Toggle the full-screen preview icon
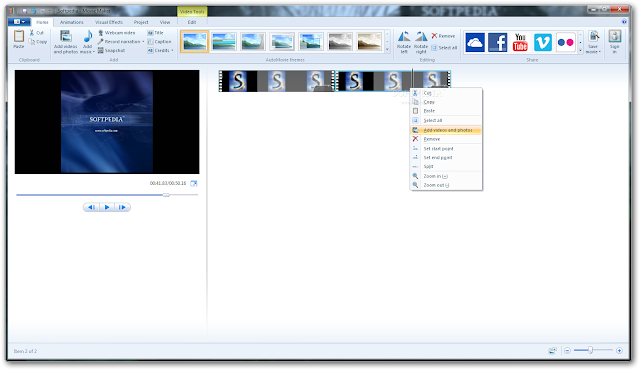The width and height of the screenshot is (640, 370). click(194, 183)
